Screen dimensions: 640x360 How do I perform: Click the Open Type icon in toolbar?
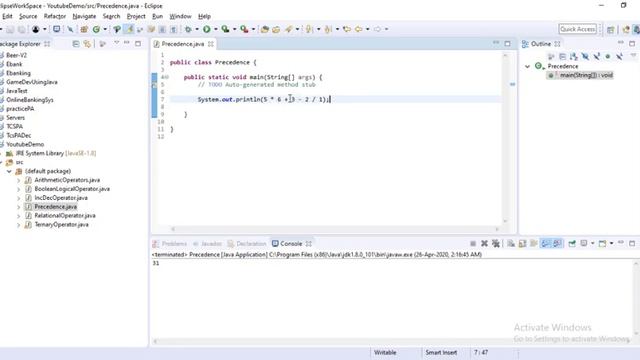[x=264, y=29]
